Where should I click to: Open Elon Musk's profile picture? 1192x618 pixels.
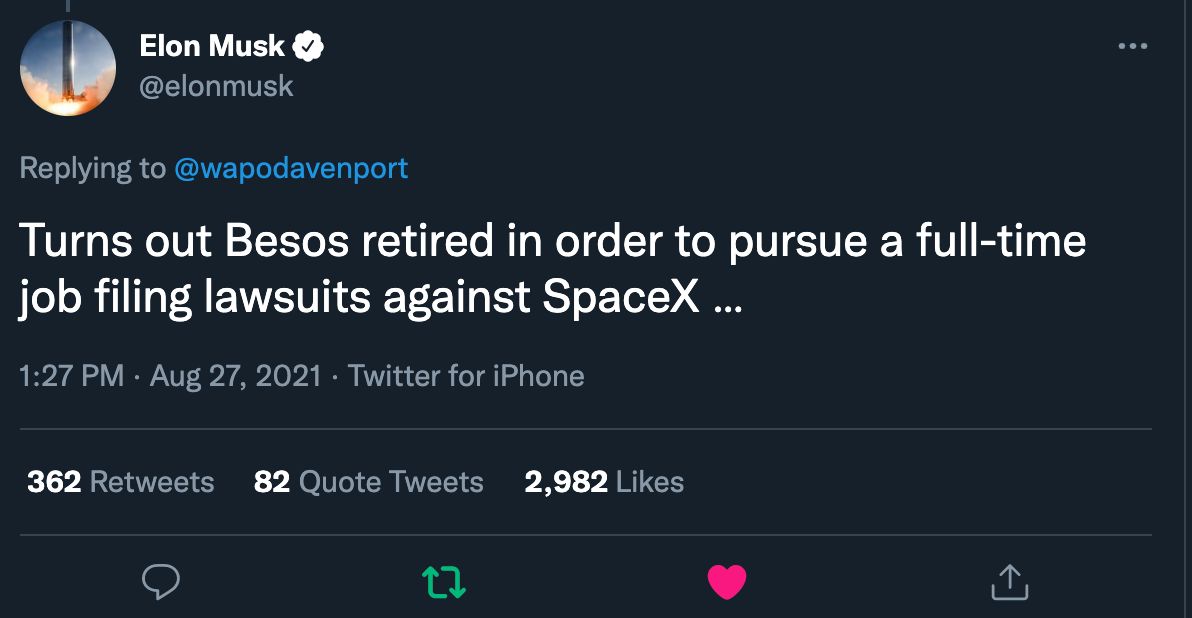point(67,67)
